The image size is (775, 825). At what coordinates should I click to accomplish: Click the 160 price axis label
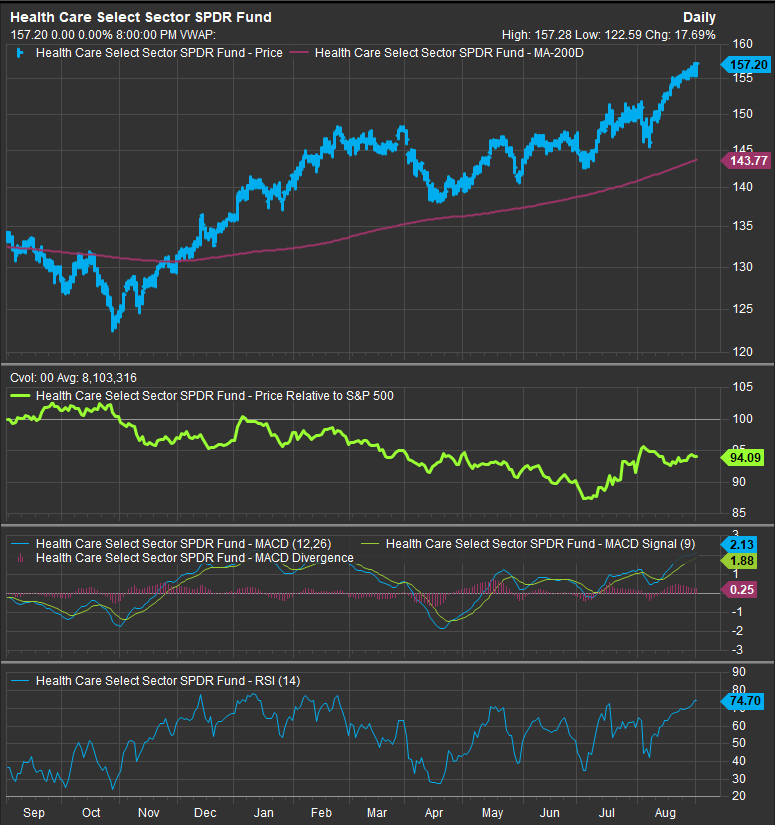coord(742,44)
